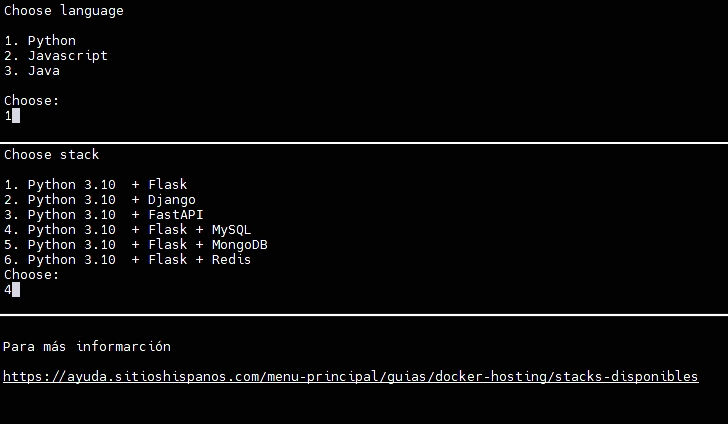Click the blank terminal area below the link

[364, 405]
